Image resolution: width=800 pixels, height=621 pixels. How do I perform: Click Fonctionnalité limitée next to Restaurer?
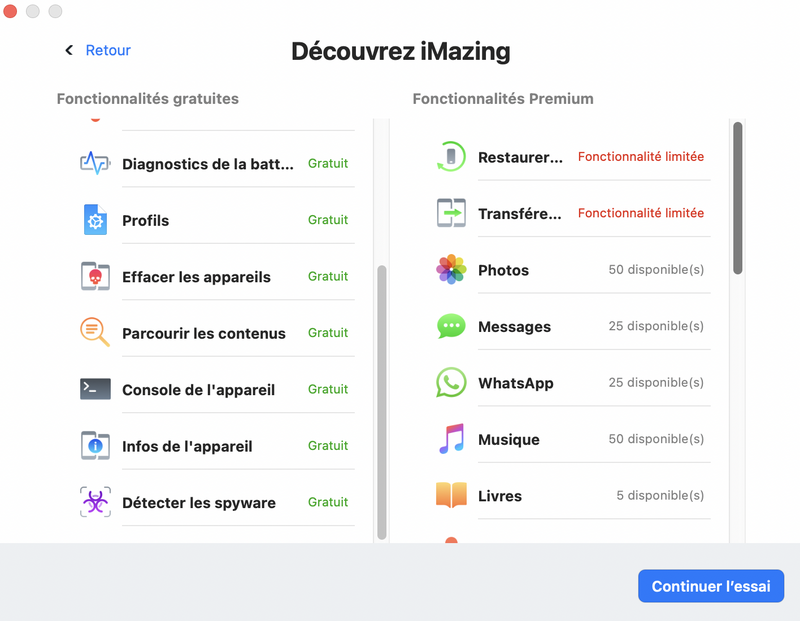point(641,157)
